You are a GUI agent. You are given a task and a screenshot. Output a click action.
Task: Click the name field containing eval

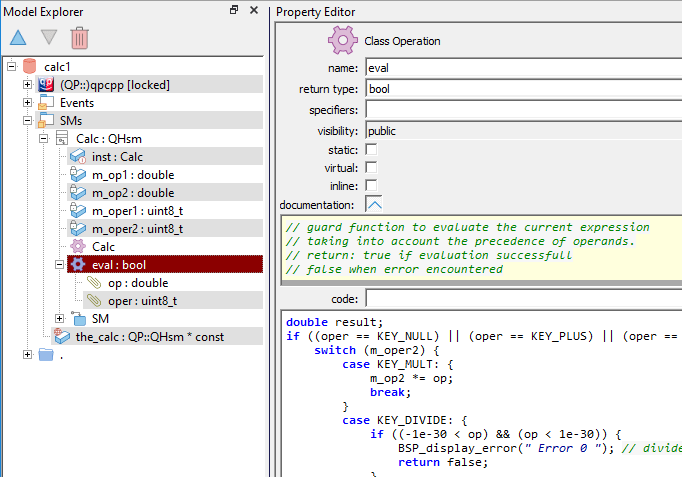point(523,69)
